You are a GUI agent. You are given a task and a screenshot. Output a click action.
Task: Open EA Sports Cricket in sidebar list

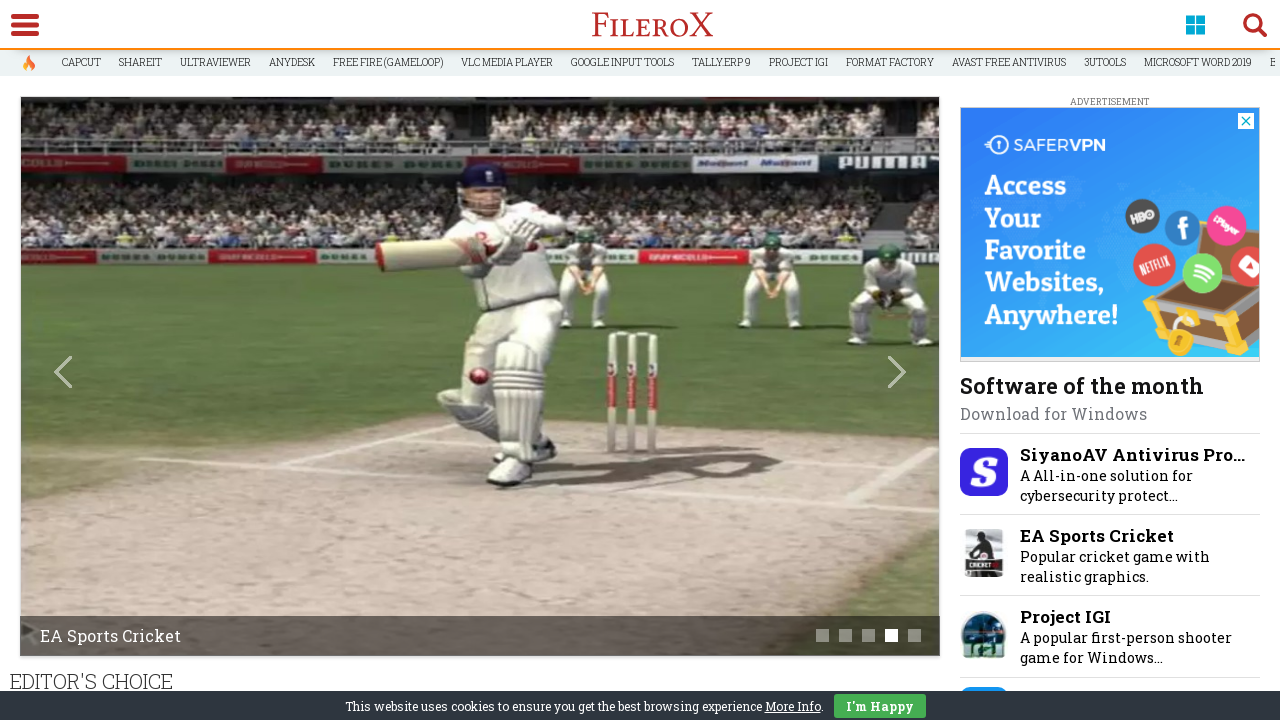point(1097,536)
